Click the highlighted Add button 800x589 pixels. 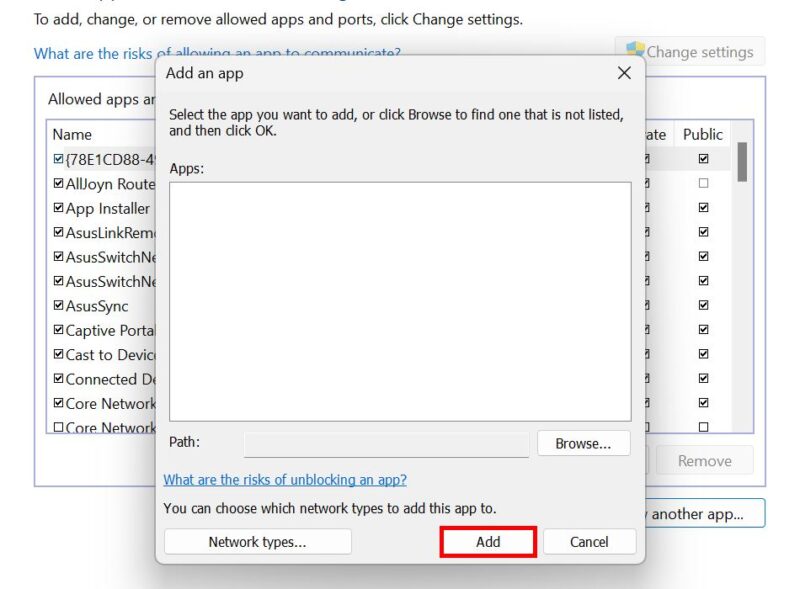(487, 541)
